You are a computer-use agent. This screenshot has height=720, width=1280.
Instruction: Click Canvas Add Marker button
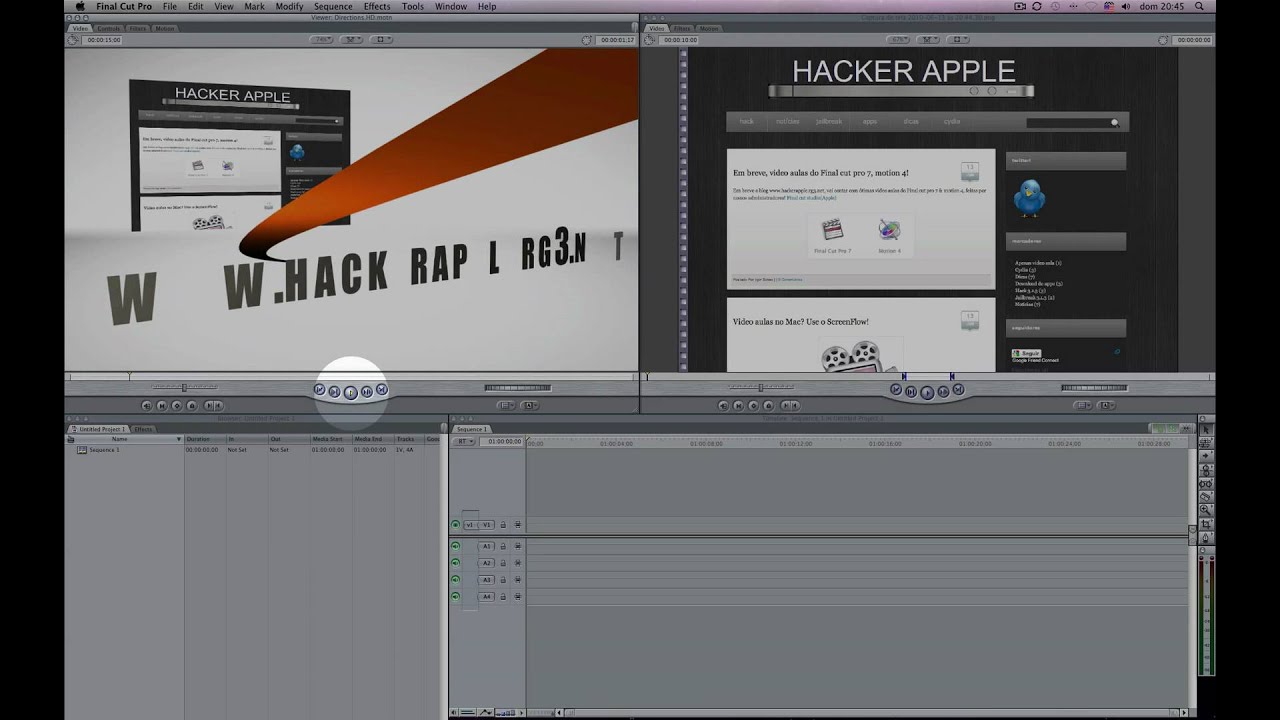768,405
